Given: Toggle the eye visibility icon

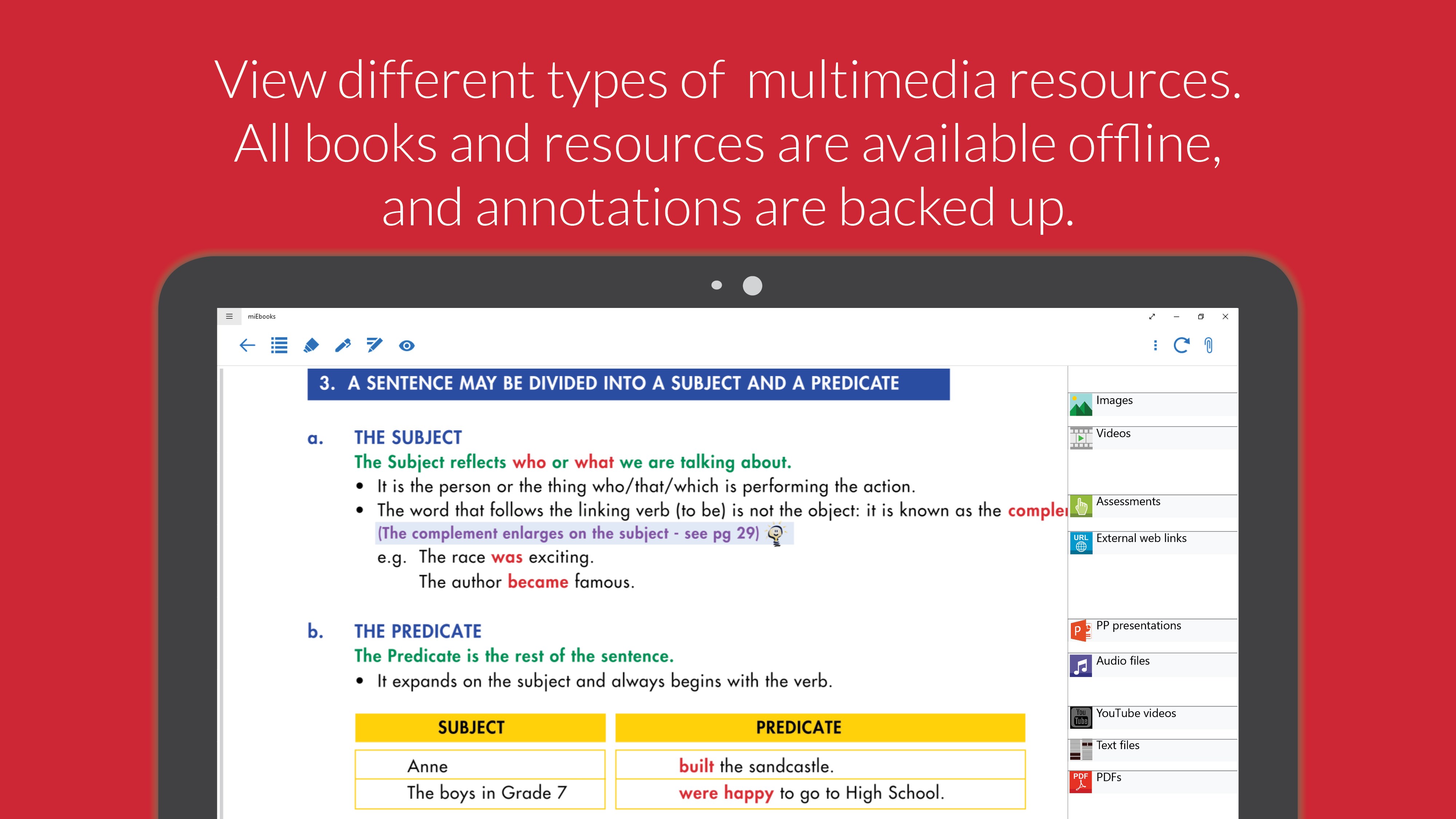Looking at the screenshot, I should pyautogui.click(x=406, y=345).
